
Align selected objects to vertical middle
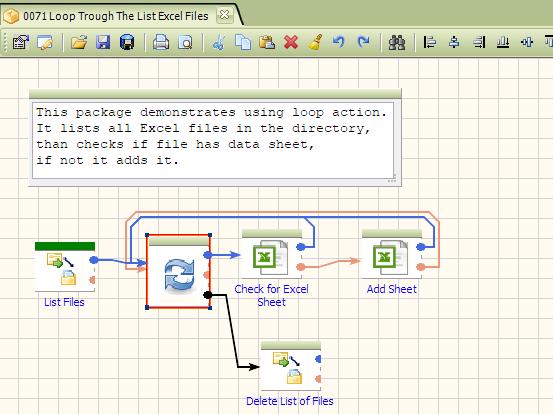coord(527,42)
